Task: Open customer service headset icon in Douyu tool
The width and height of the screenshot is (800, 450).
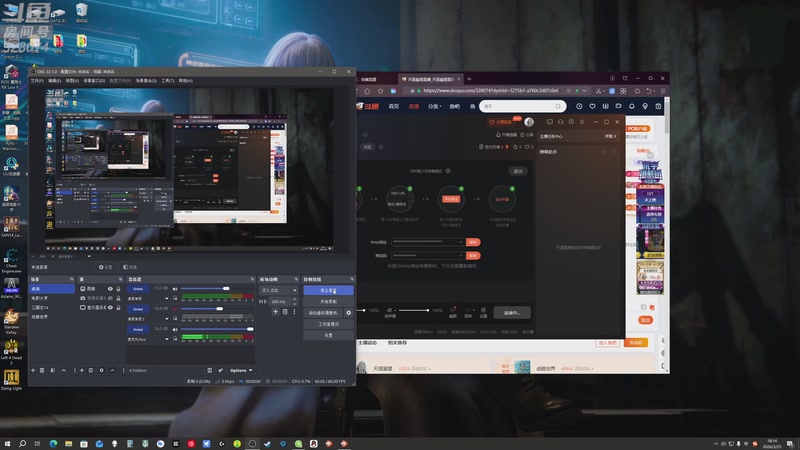Action: tap(560, 122)
